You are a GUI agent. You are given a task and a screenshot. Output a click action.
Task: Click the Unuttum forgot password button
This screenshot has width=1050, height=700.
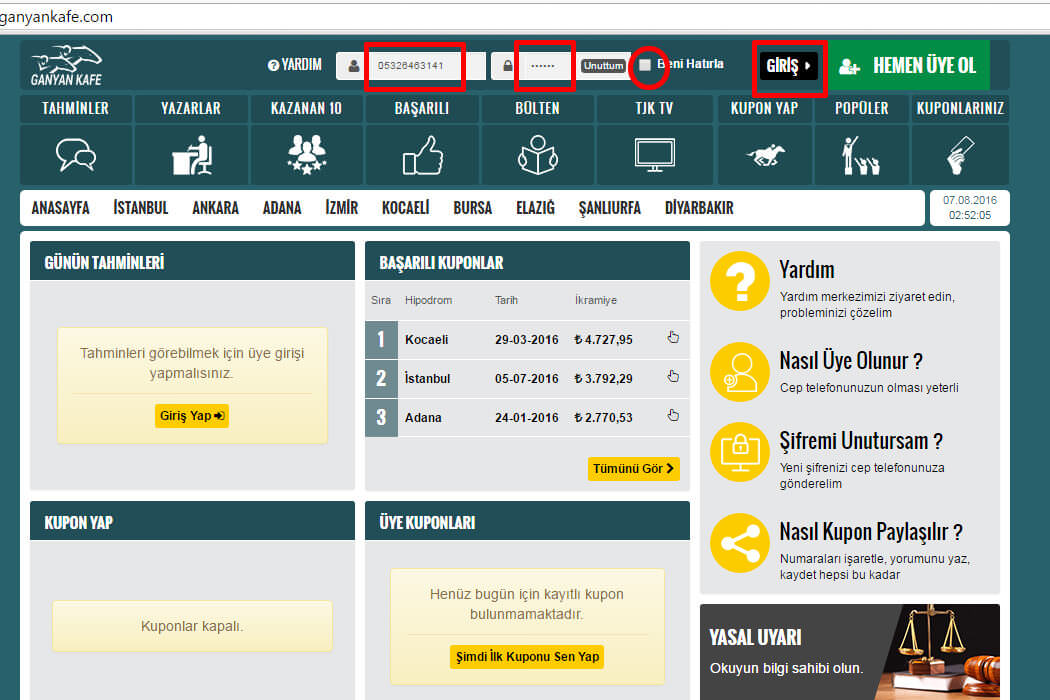[x=603, y=66]
